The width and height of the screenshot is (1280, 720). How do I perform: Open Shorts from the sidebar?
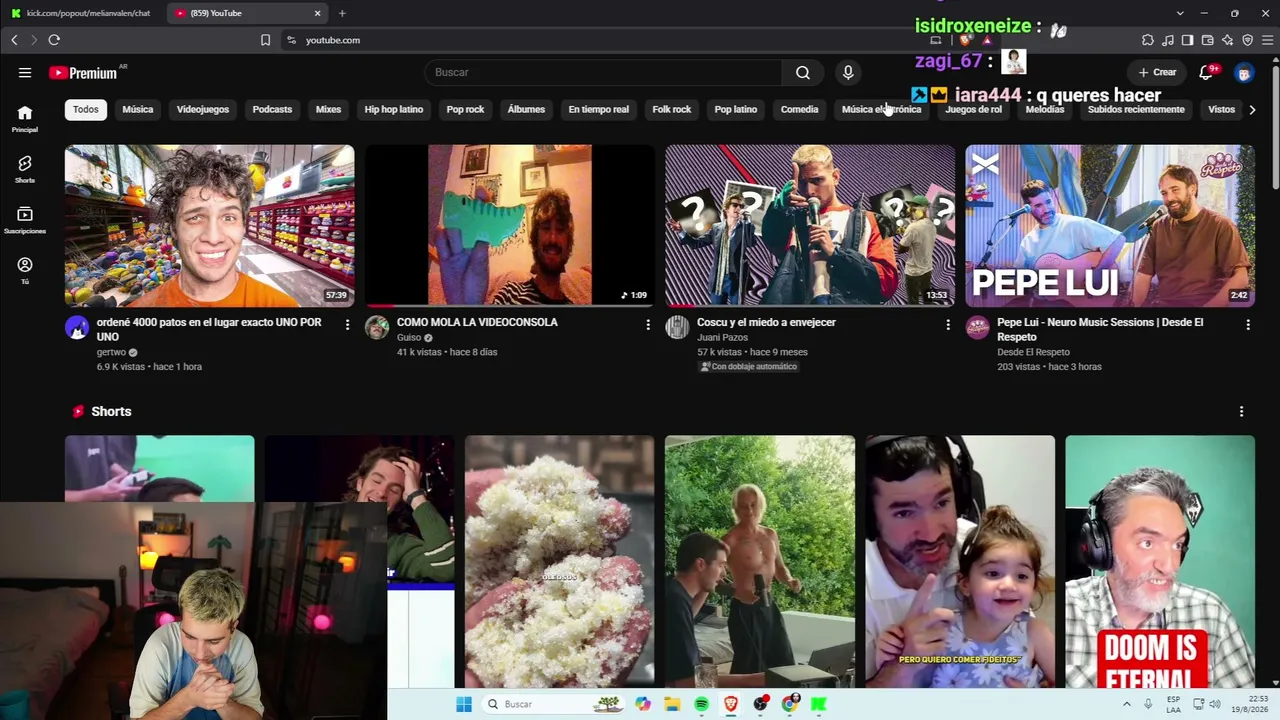pyautogui.click(x=25, y=169)
